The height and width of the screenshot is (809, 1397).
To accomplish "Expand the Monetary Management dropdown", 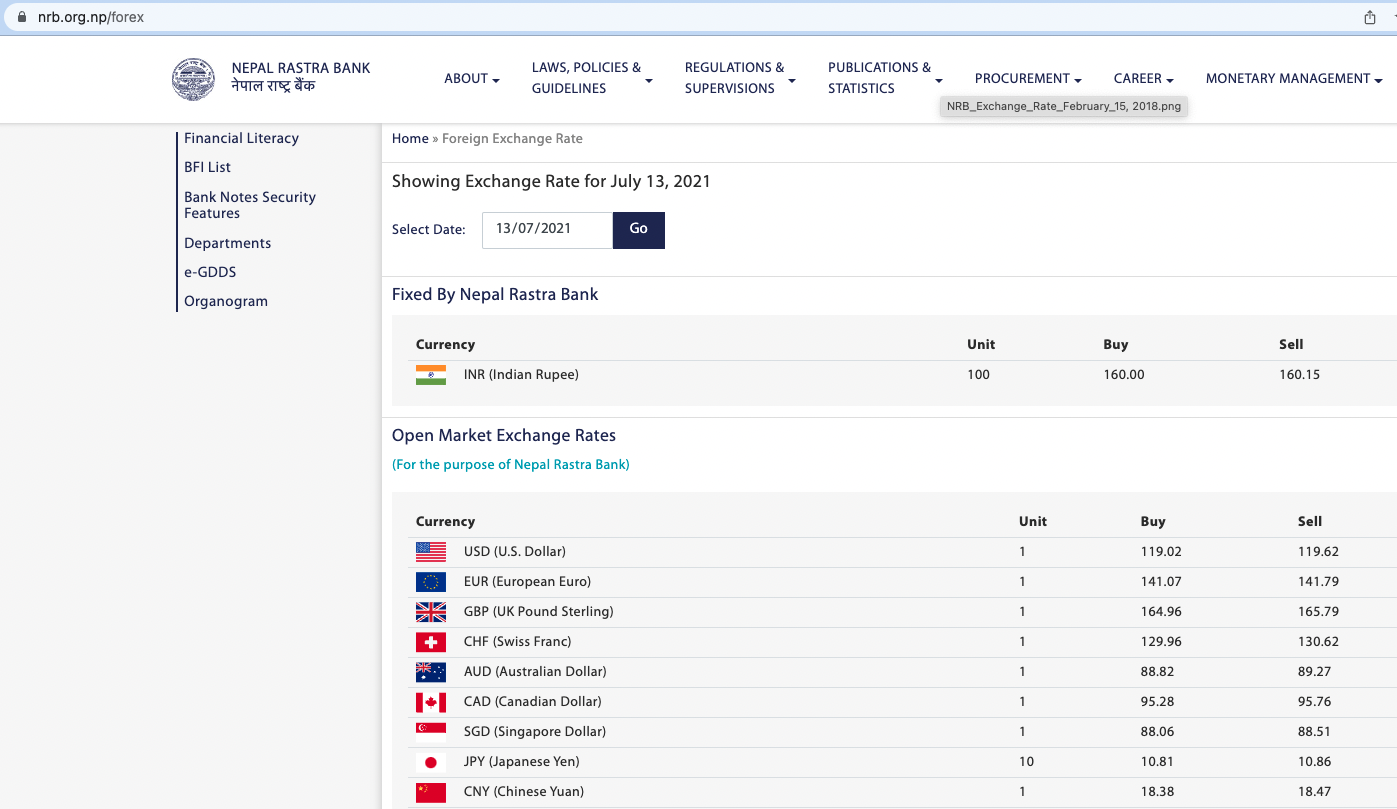I will click(1293, 79).
